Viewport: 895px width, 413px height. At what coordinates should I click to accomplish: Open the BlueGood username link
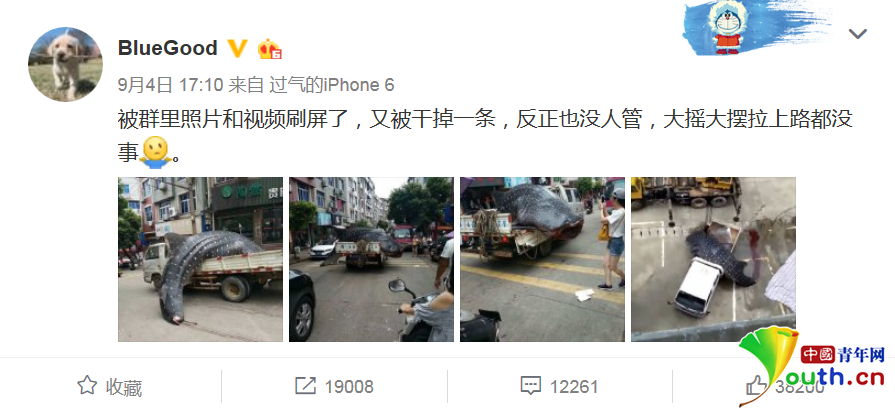pos(167,48)
